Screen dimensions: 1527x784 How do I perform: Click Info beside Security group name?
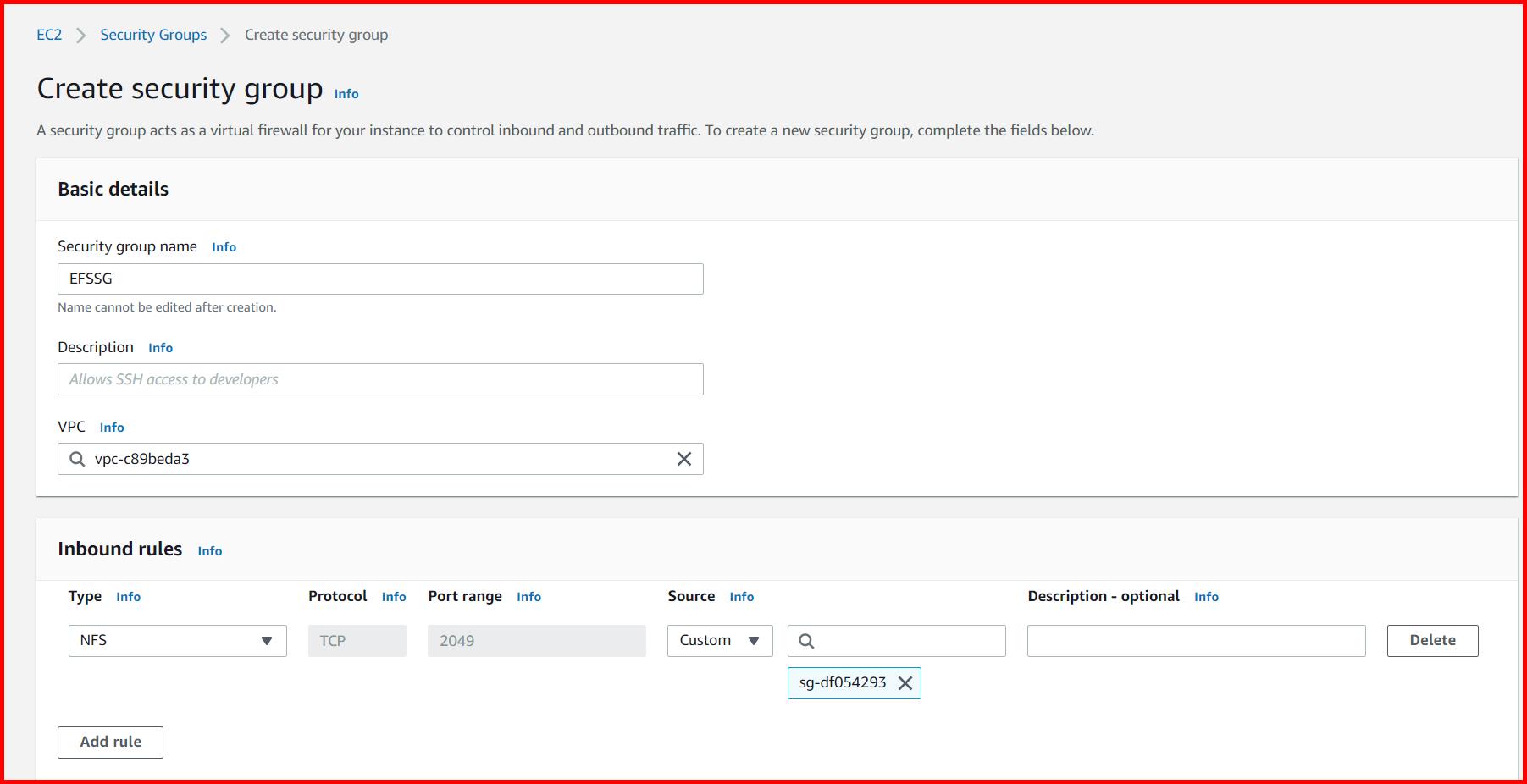224,247
